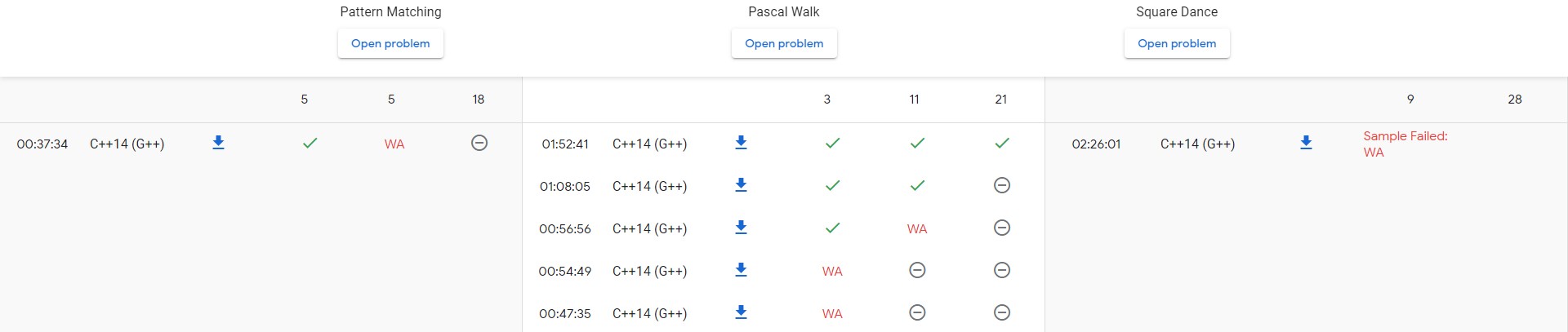The width and height of the screenshot is (1568, 332).
Task: Click the Pascal Walk problem title
Action: 784,12
